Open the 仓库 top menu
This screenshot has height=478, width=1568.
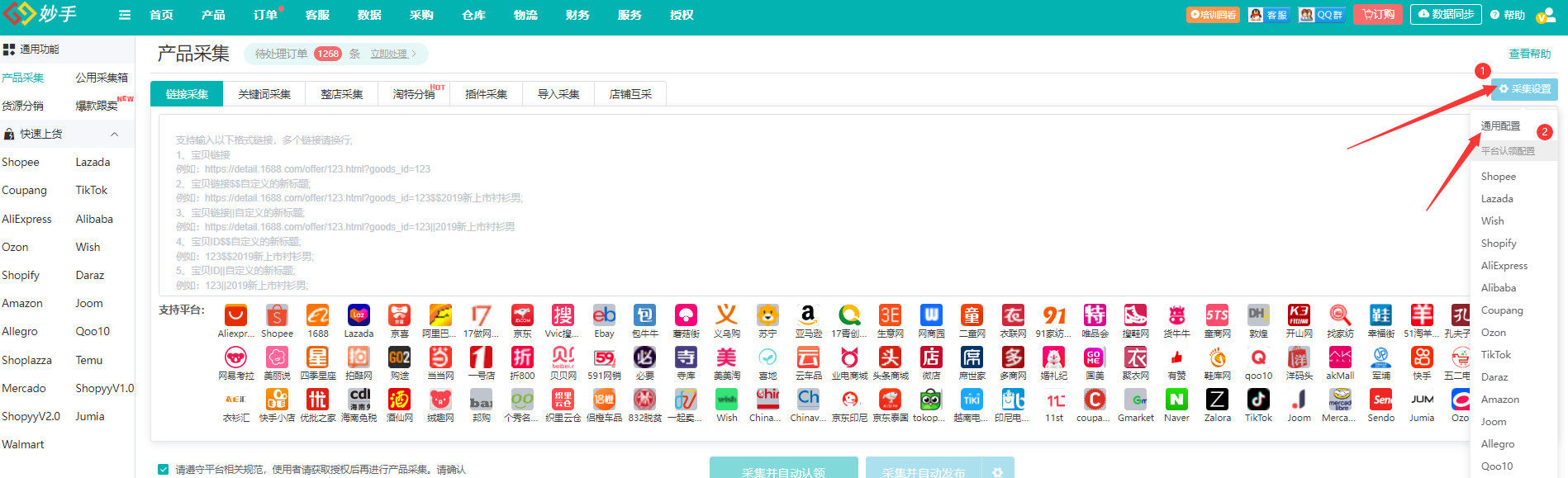tap(473, 15)
